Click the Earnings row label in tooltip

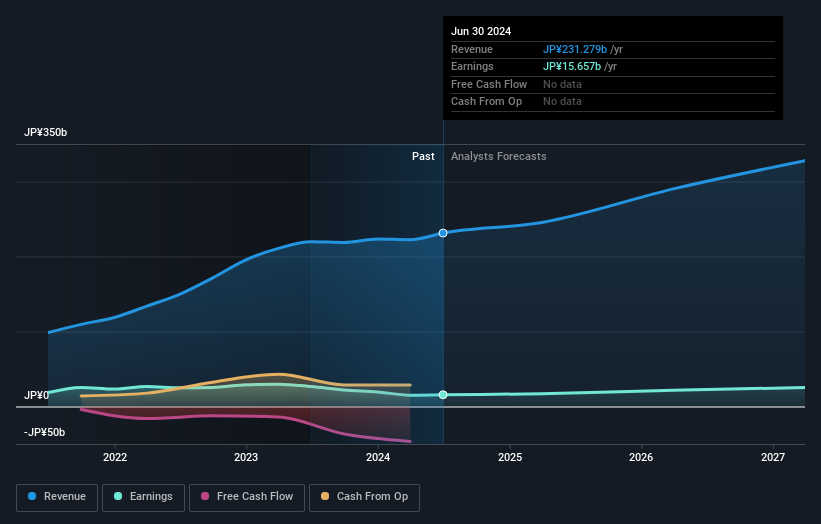(x=472, y=66)
